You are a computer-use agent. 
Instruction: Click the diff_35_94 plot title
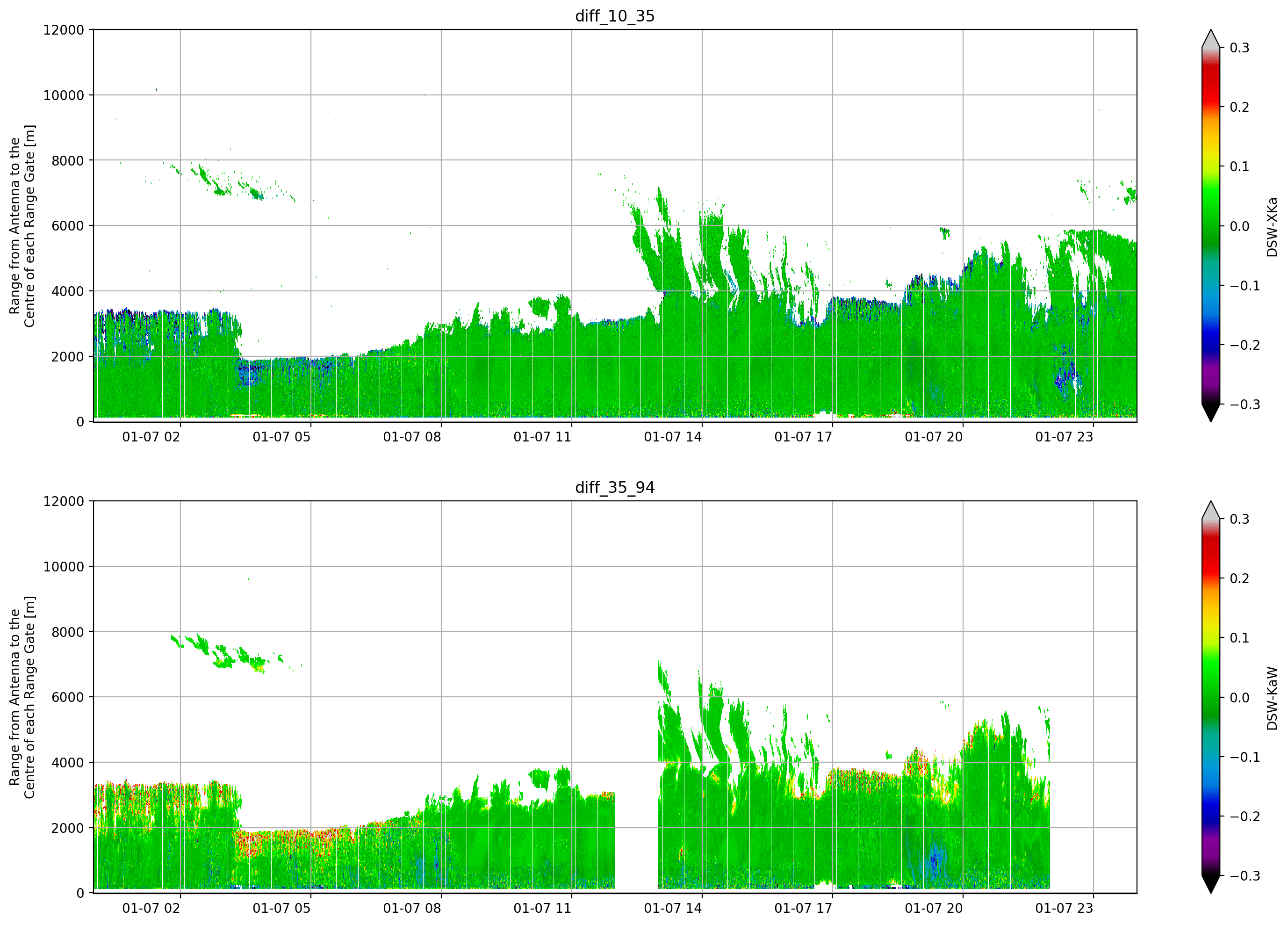tap(614, 487)
